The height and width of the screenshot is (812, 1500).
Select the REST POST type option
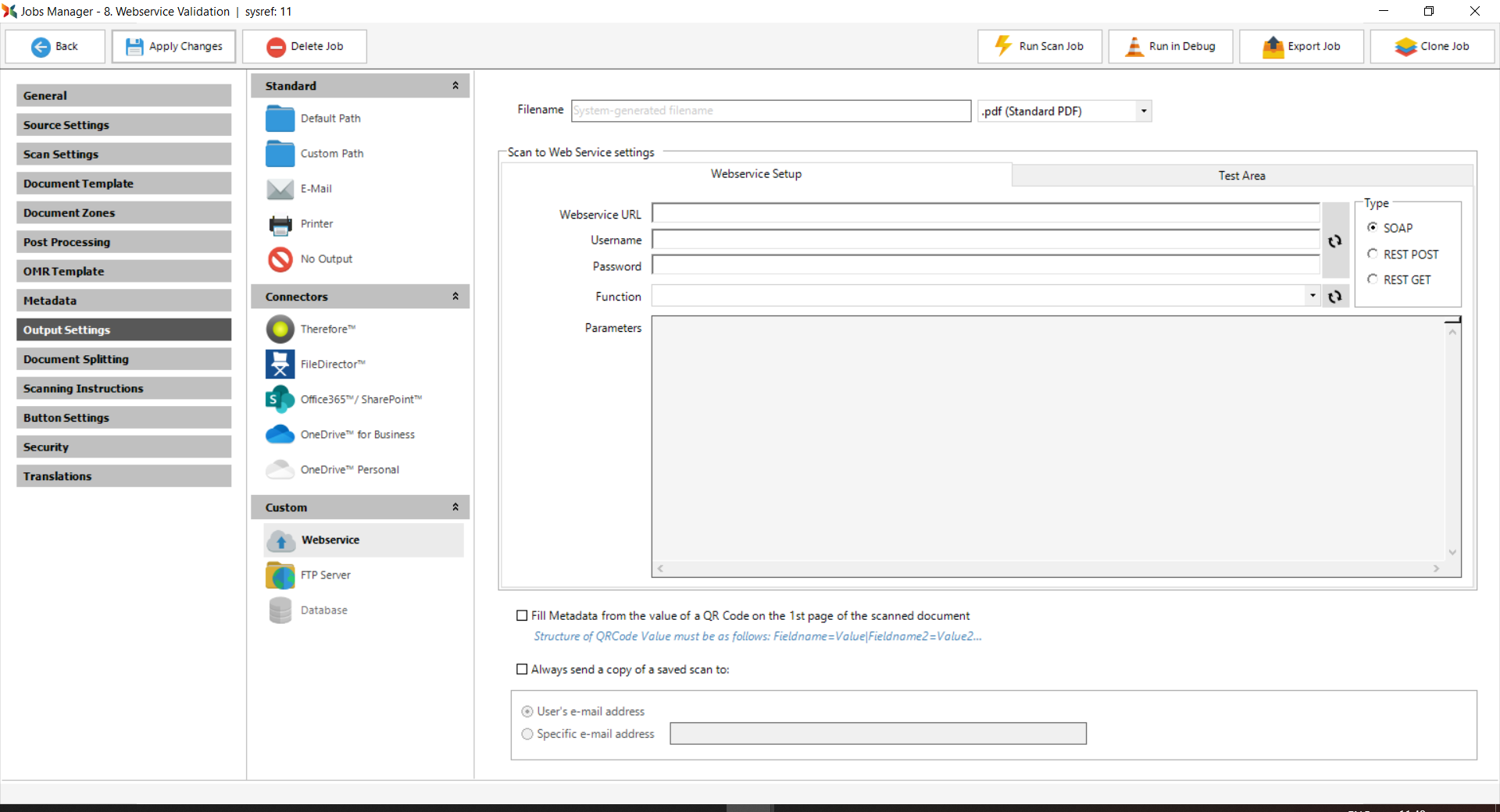coord(1373,254)
